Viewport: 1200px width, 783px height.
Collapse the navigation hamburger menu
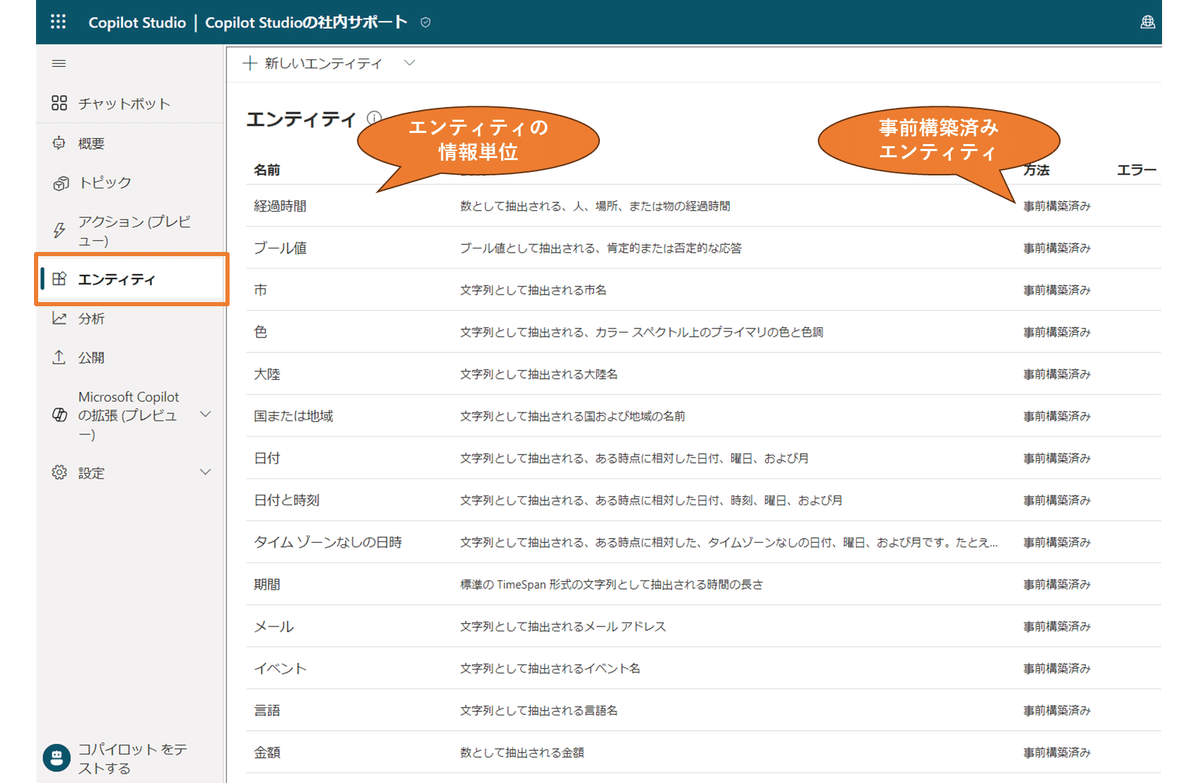[x=59, y=63]
